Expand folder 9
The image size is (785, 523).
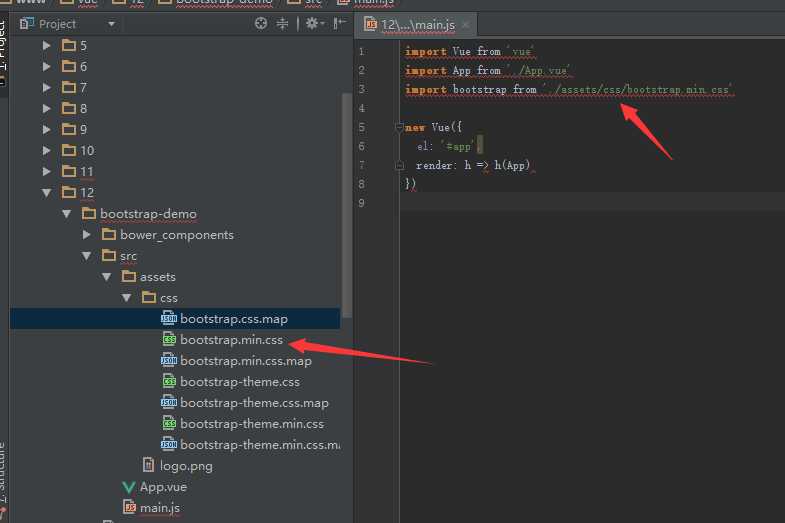pos(47,130)
